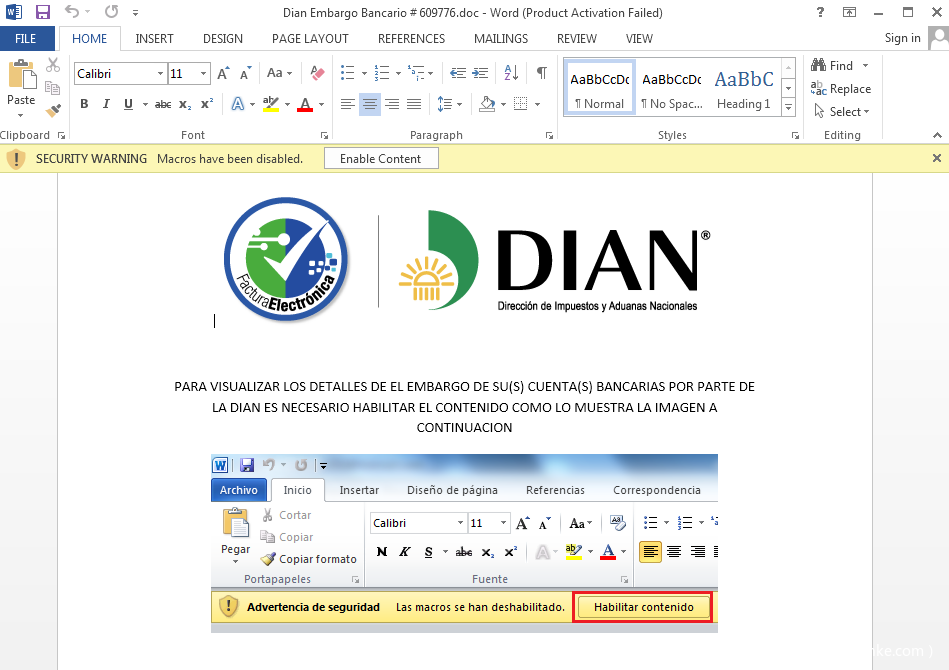Switch to the DESIGN tab

(x=223, y=39)
